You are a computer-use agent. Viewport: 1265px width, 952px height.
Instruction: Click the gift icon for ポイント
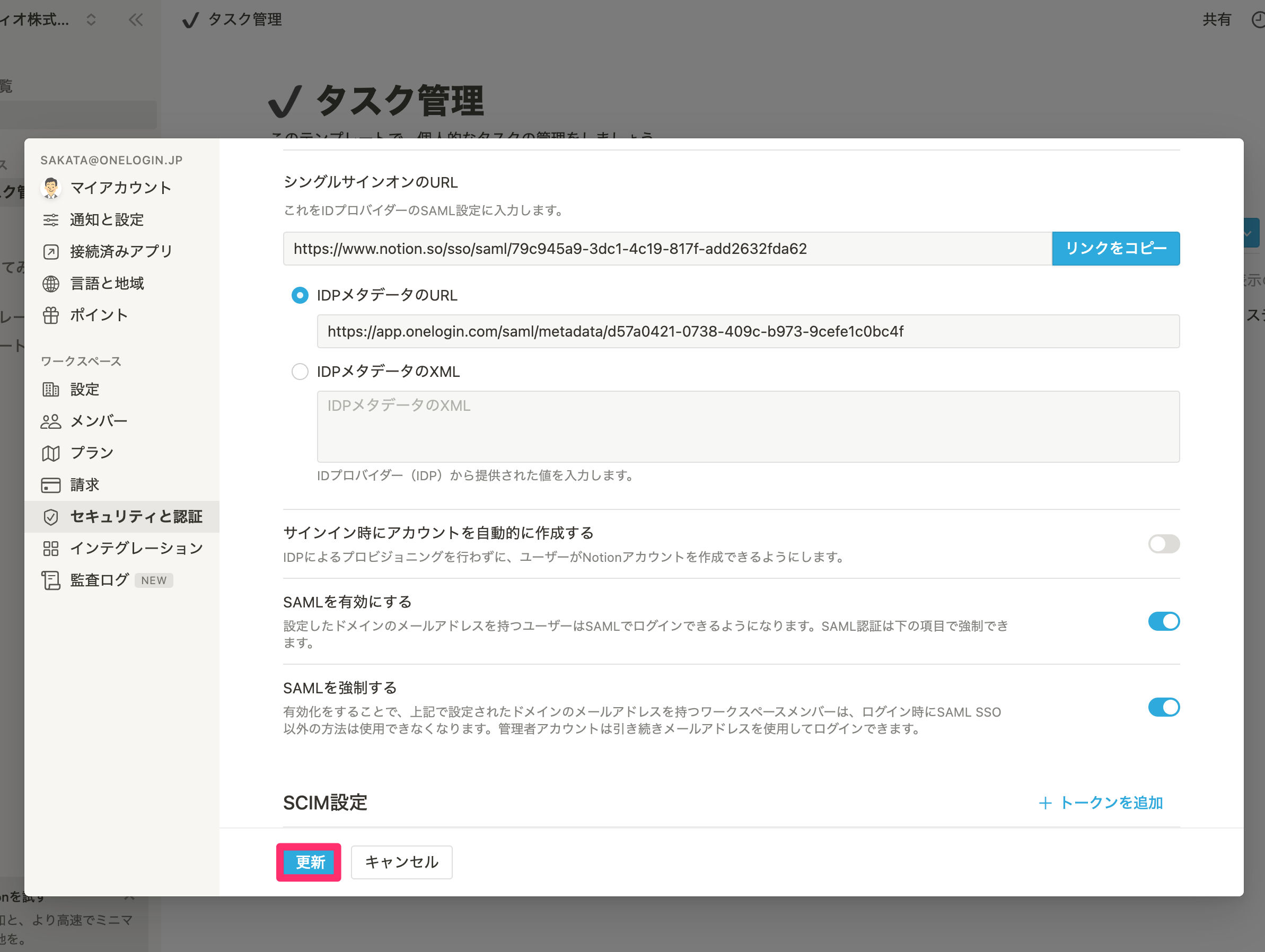51,315
